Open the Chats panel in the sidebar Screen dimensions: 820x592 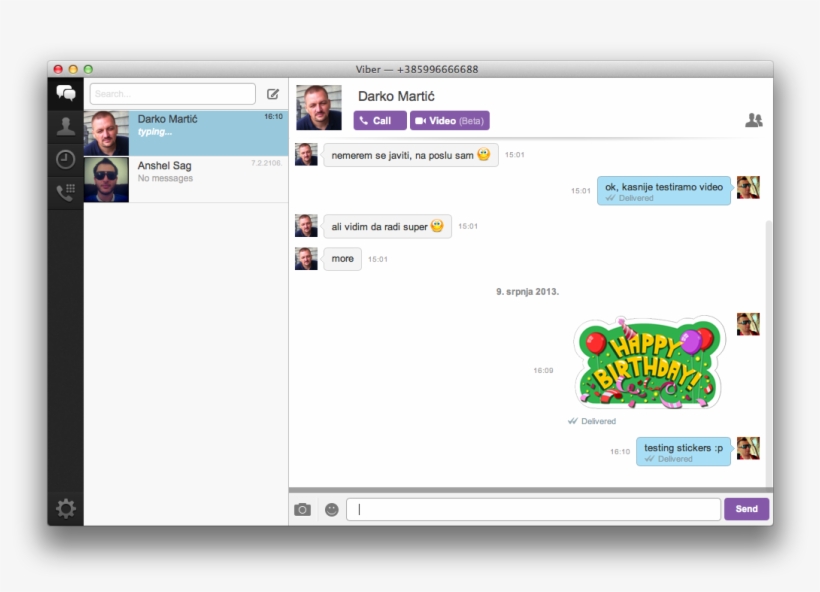pyautogui.click(x=66, y=93)
